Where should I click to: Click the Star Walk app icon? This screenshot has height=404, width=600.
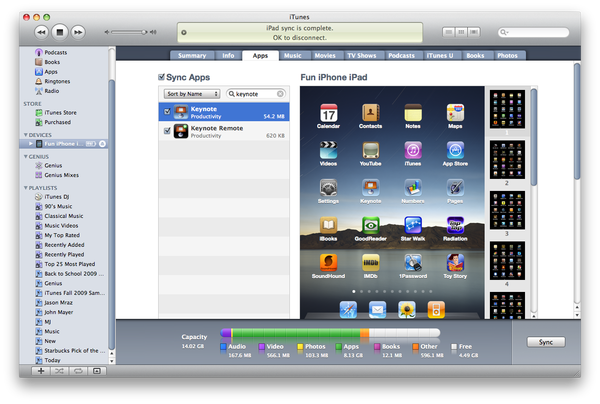[x=413, y=225]
